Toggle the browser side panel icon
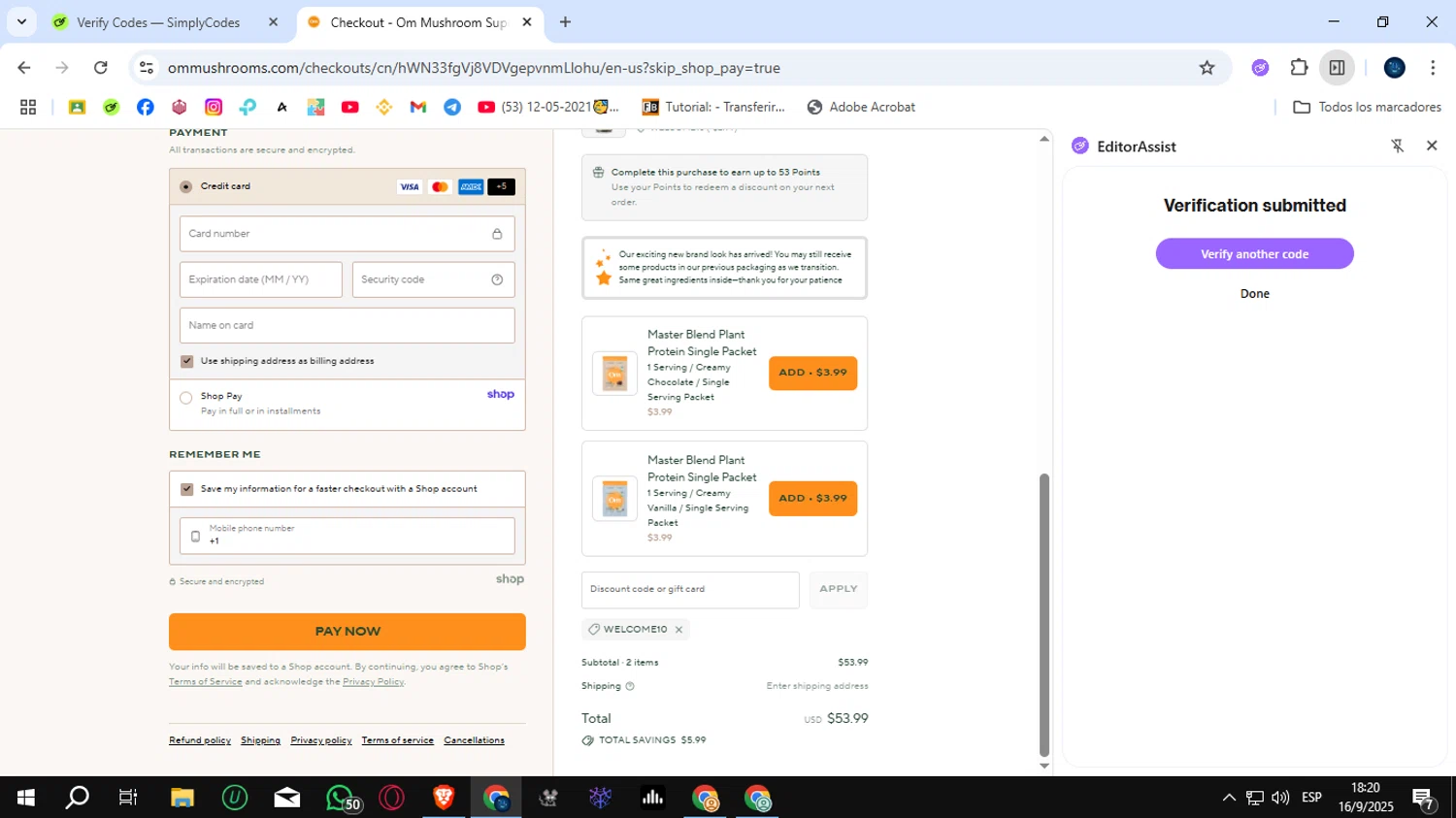Image resolution: width=1456 pixels, height=818 pixels. point(1337,68)
